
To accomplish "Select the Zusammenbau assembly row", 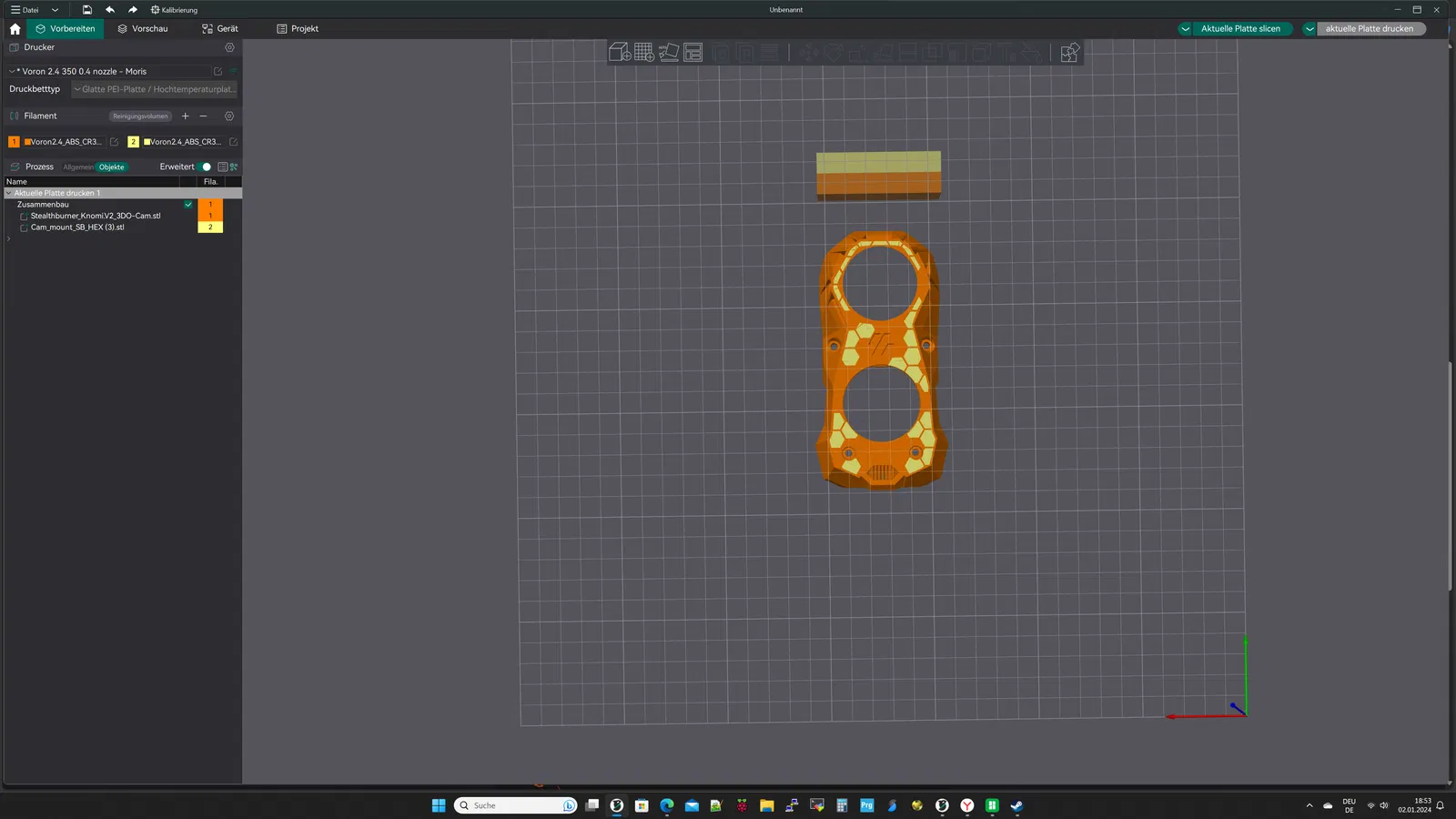I will point(43,205).
